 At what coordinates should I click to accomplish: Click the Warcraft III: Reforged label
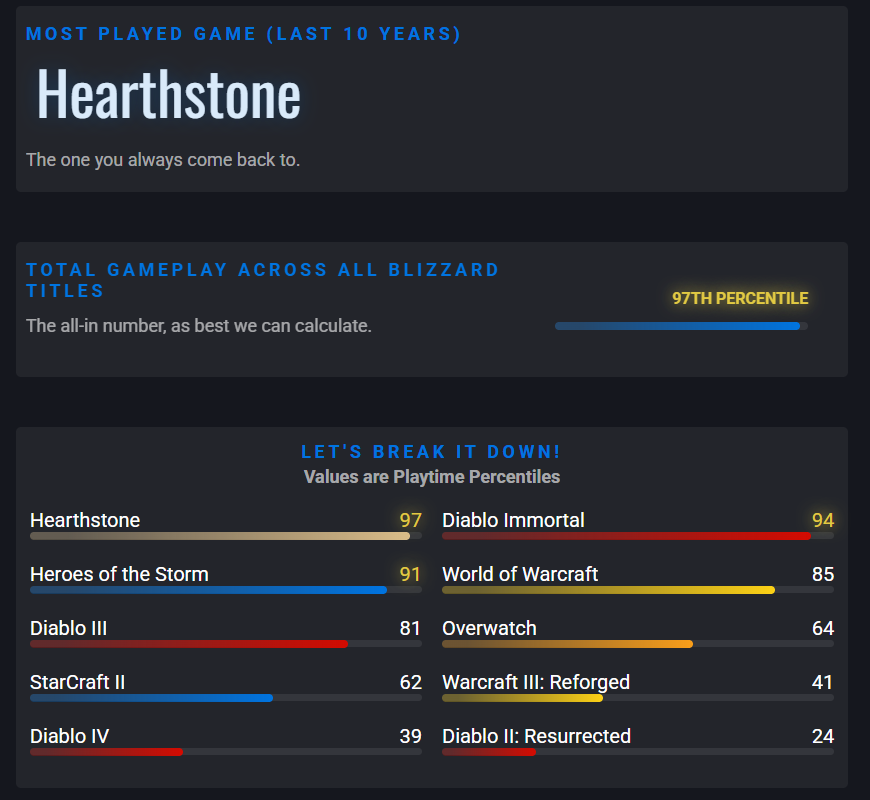[x=536, y=682]
